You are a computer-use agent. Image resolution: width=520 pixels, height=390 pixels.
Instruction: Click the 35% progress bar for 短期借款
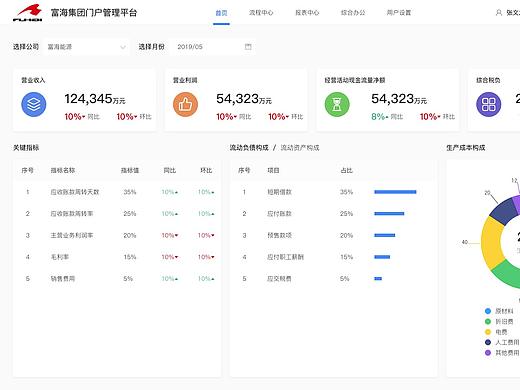395,192
